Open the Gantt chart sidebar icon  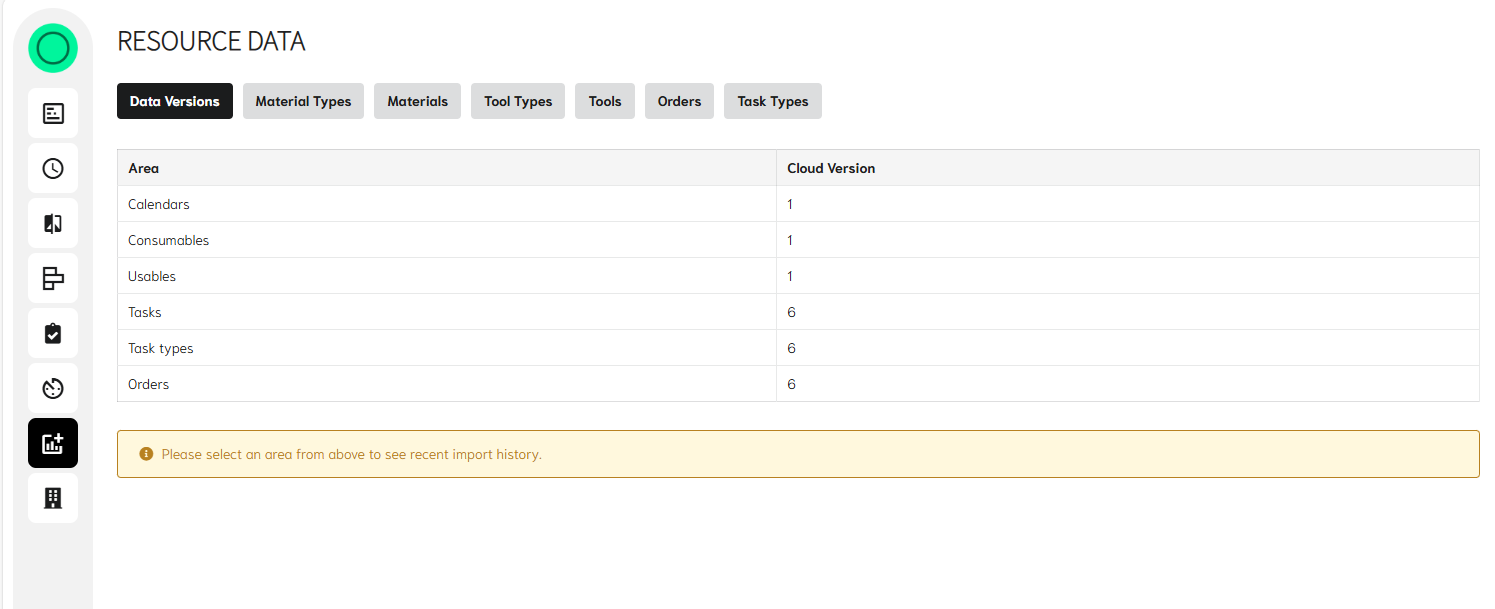click(x=53, y=278)
